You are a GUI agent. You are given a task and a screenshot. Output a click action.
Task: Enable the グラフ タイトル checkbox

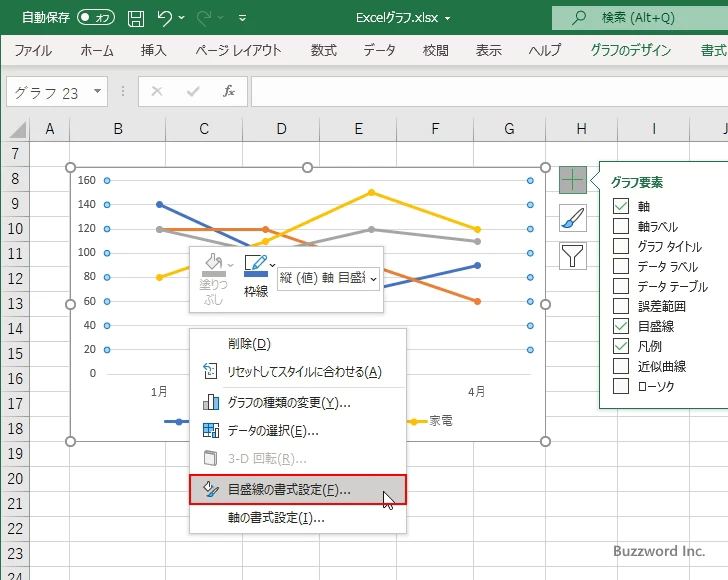pos(621,246)
